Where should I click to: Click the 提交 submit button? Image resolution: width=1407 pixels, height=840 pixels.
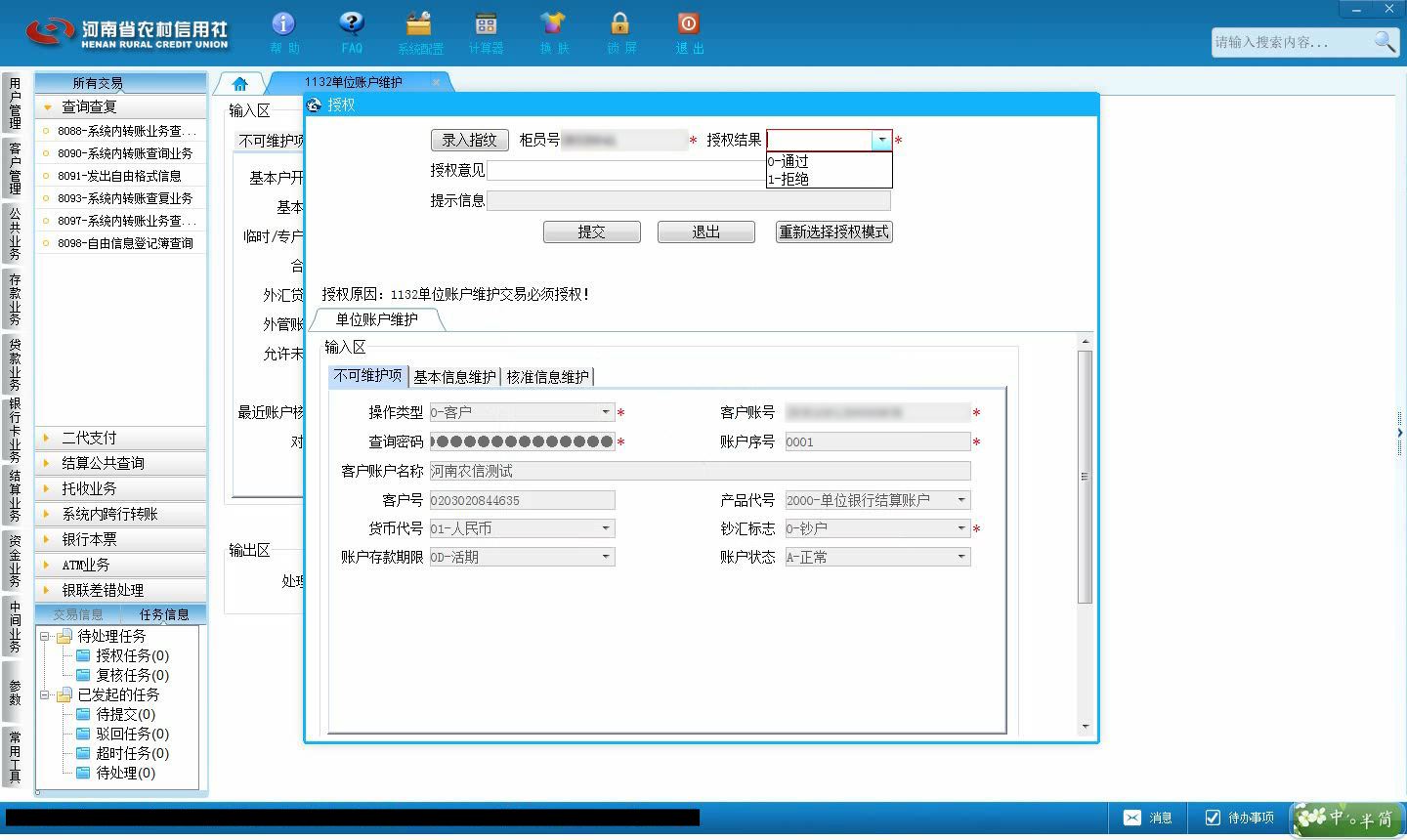tap(592, 232)
